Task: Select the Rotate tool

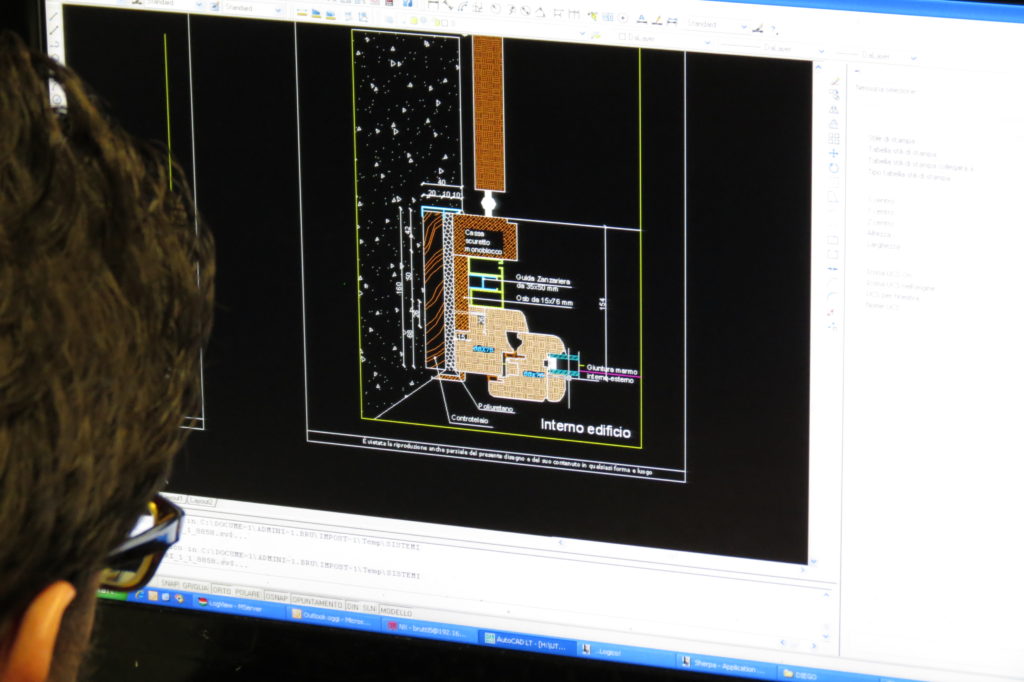Action: tap(834, 168)
